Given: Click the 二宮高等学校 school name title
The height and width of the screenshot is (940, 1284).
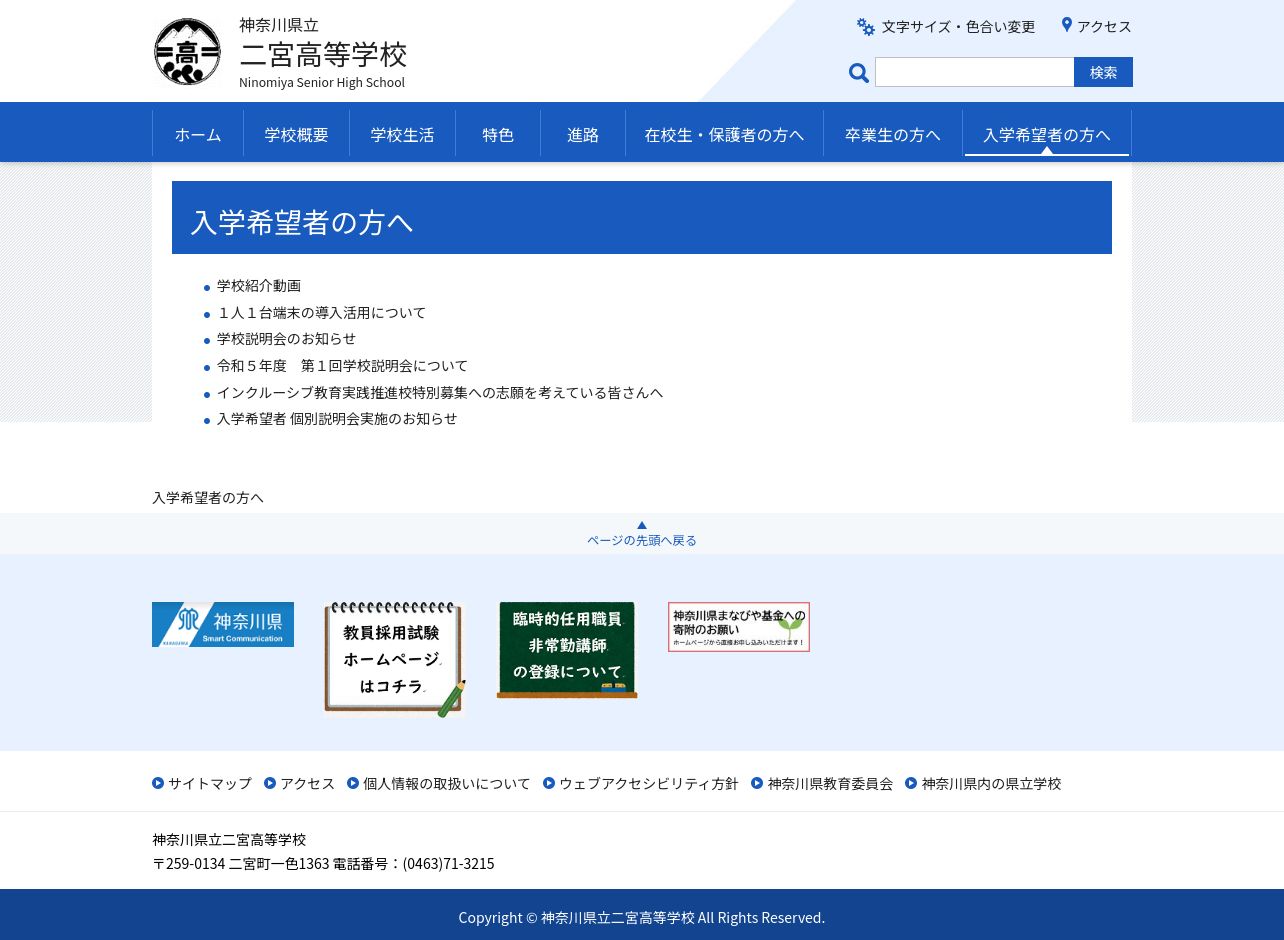Looking at the screenshot, I should 323,54.
